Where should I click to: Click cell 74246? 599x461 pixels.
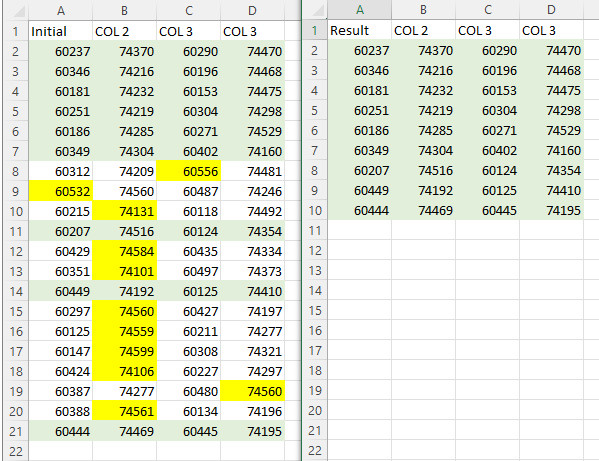(x=253, y=191)
